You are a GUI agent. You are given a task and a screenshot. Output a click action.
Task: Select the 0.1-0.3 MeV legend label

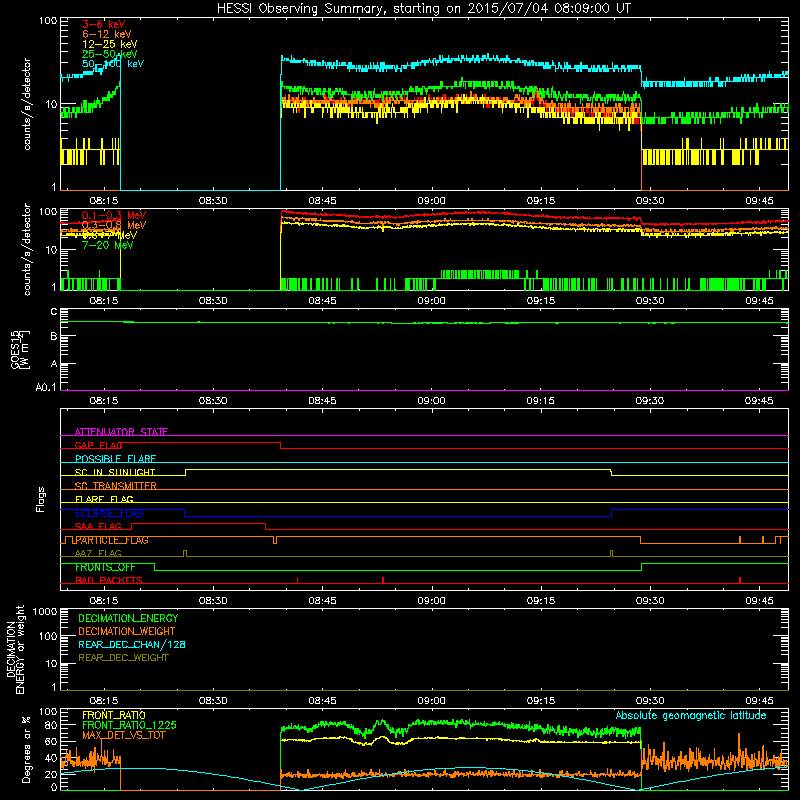click(114, 215)
